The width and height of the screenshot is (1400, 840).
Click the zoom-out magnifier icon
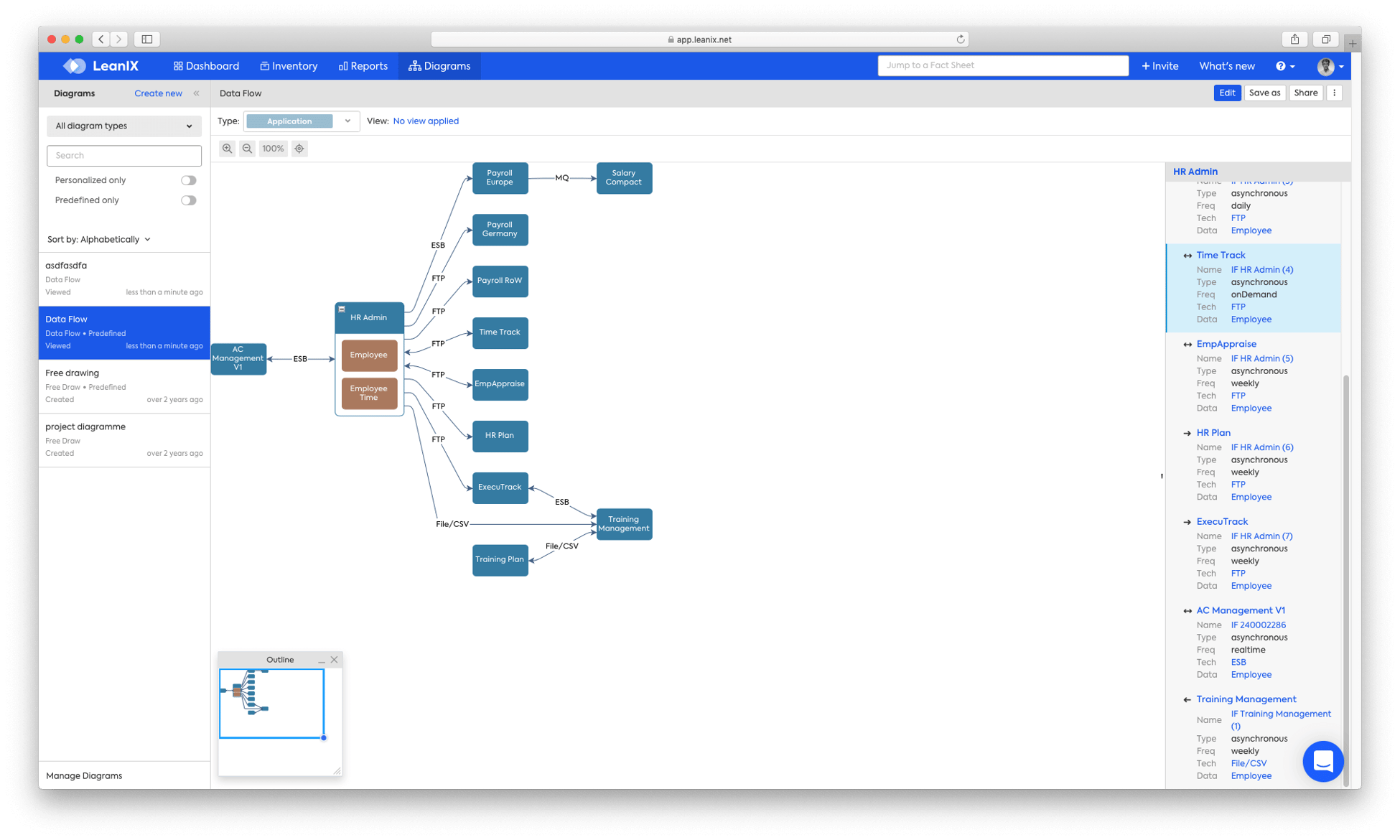coord(246,148)
